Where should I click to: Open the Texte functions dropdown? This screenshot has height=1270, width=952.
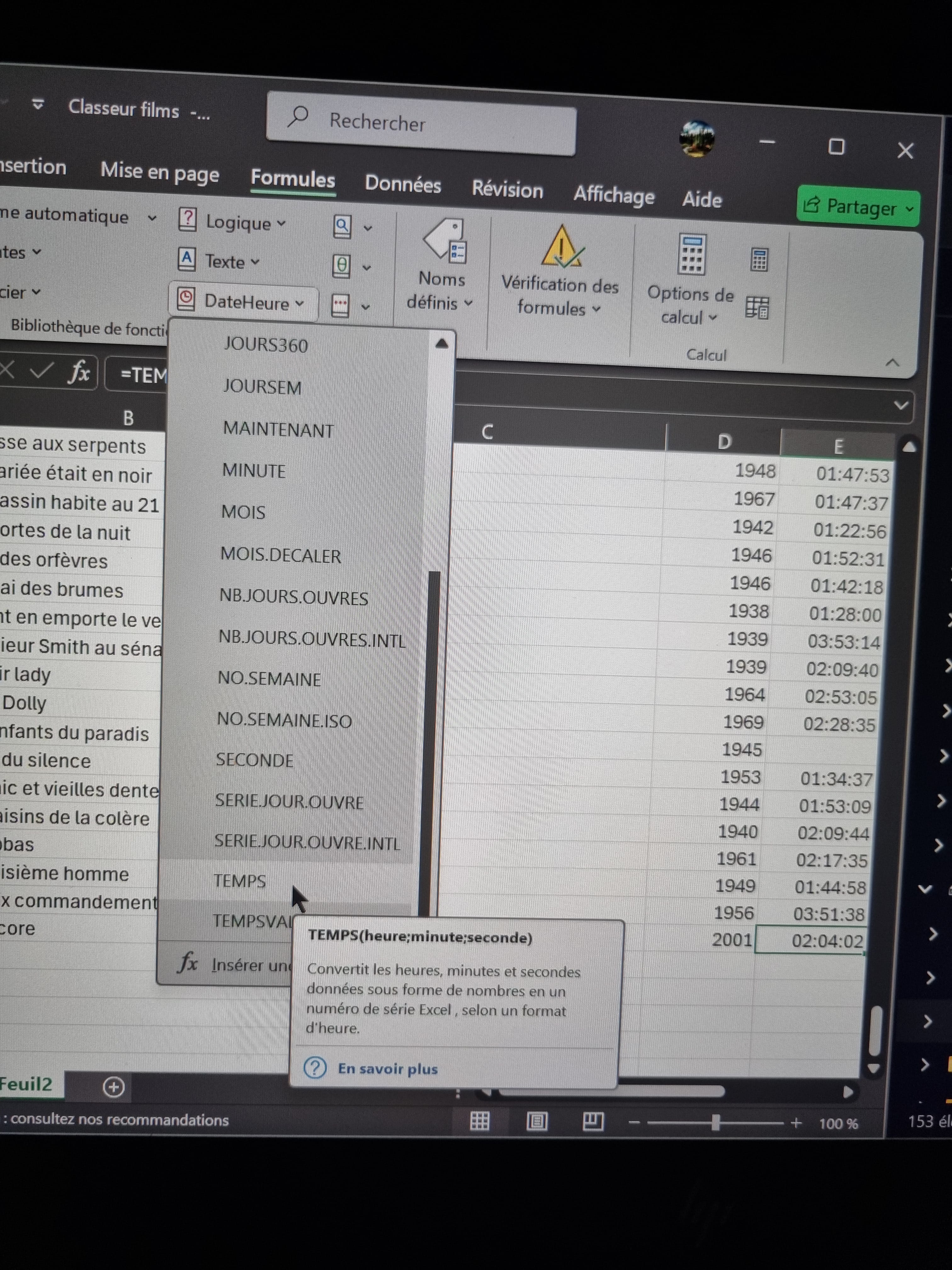pyautogui.click(x=219, y=261)
